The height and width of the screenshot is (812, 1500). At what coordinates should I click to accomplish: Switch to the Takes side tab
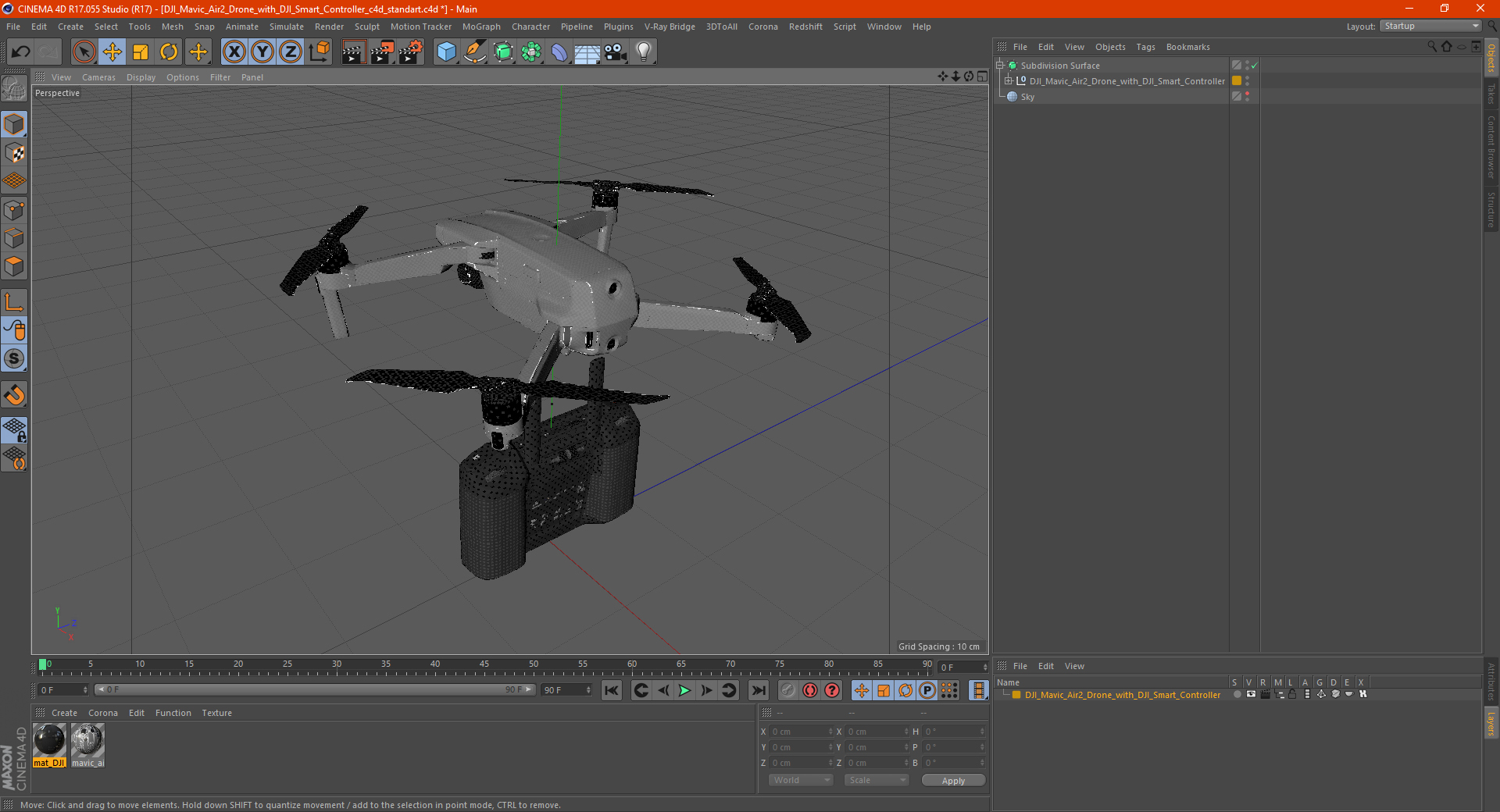(x=1491, y=94)
